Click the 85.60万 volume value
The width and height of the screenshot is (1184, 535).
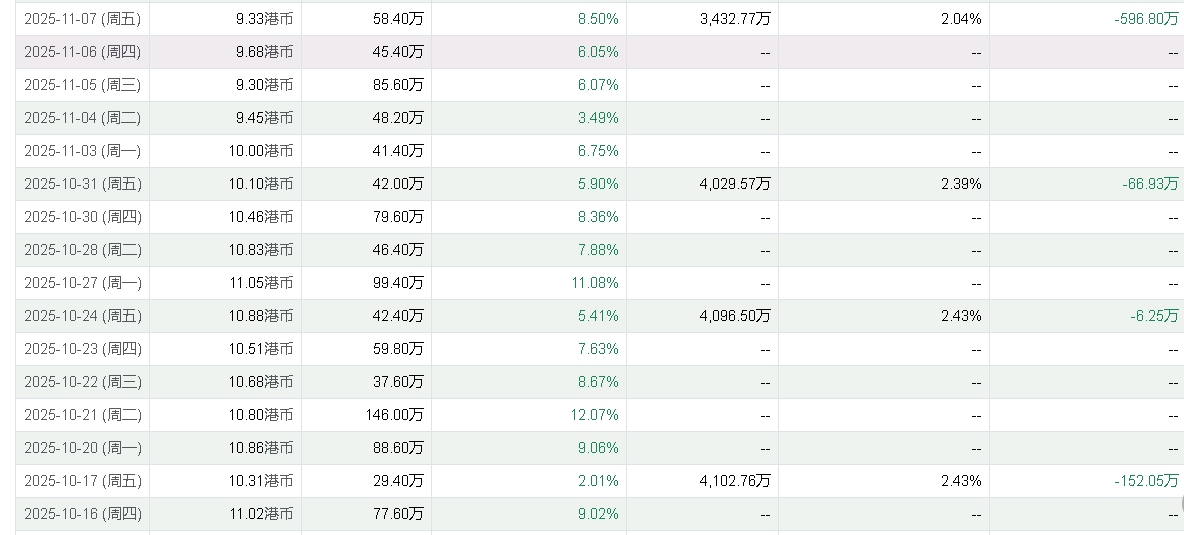click(397, 85)
